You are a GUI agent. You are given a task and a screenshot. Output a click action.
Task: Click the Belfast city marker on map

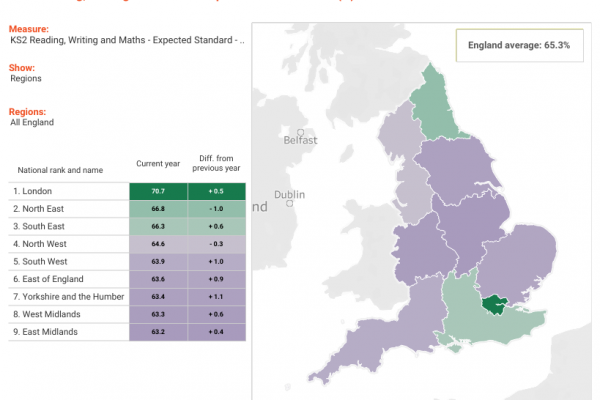click(300, 131)
